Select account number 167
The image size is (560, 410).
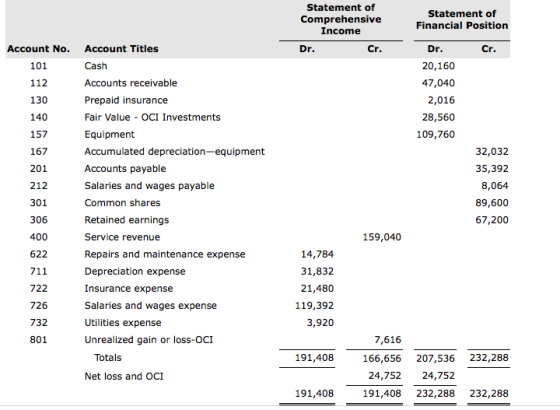pyautogui.click(x=39, y=152)
